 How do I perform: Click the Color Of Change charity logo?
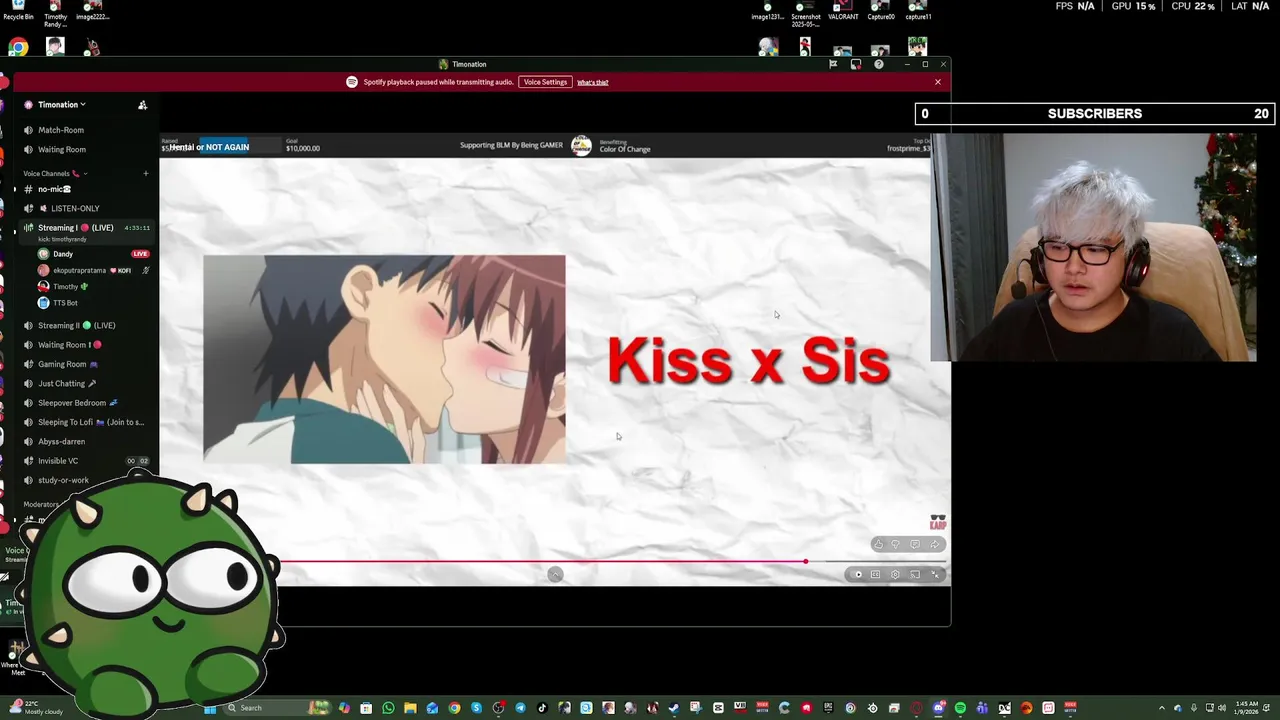[x=581, y=146]
